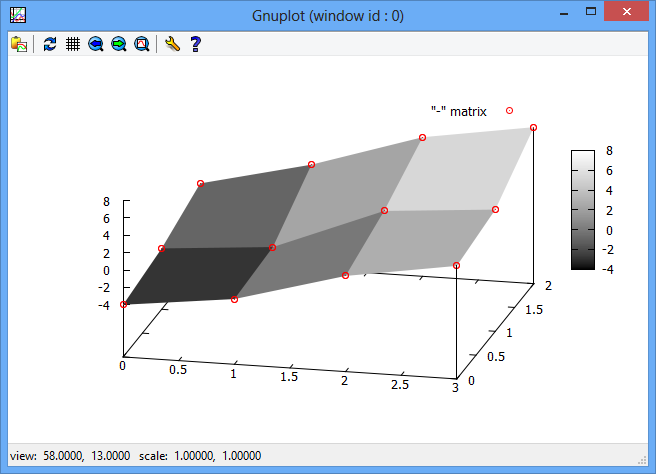Apply the next zoom with green right arrow

[x=119, y=44]
